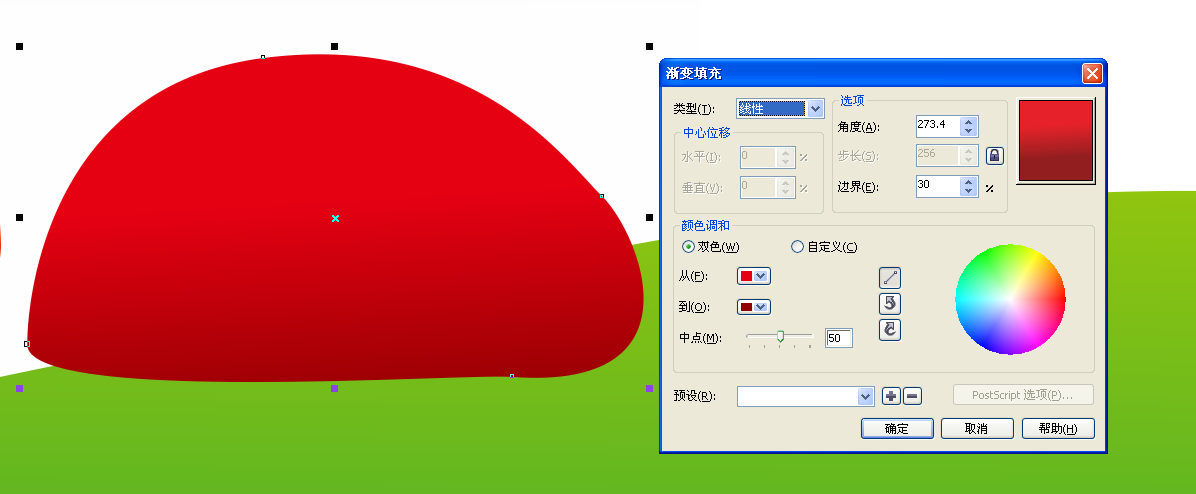Image resolution: width=1196 pixels, height=494 pixels.
Task: Click the 角度 angle input field
Action: (x=938, y=127)
